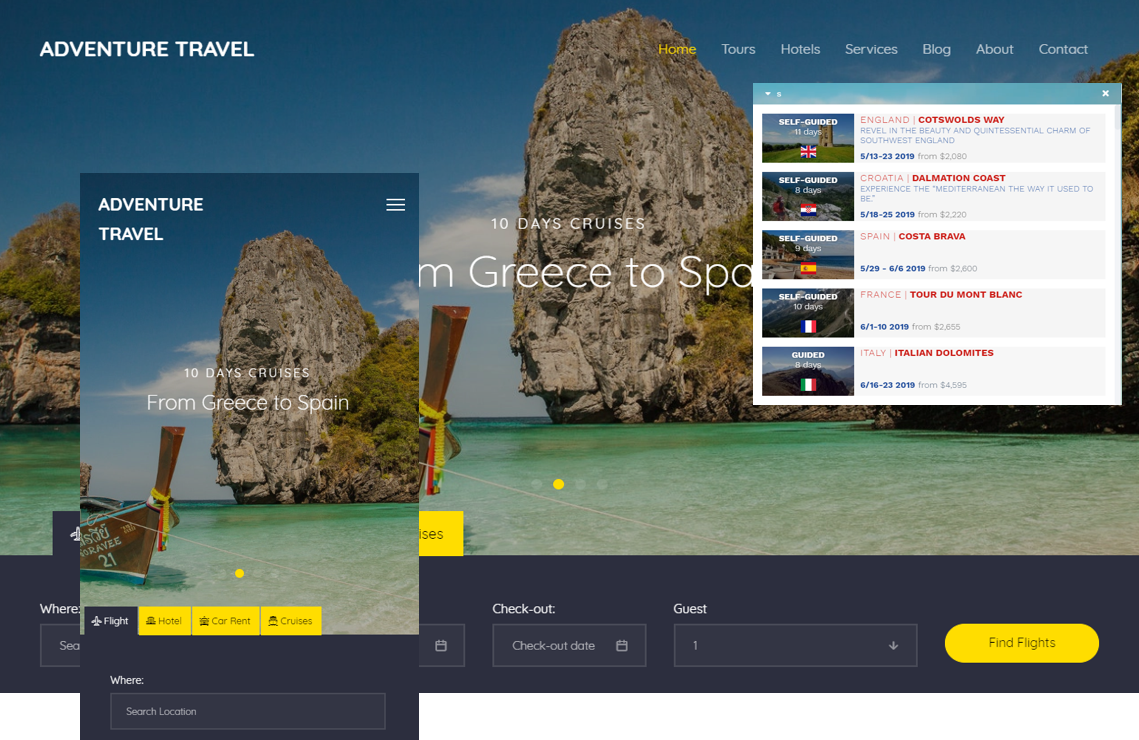Click the French flag on Tour du Mont Blanc
The image size is (1139, 740).
point(807,326)
